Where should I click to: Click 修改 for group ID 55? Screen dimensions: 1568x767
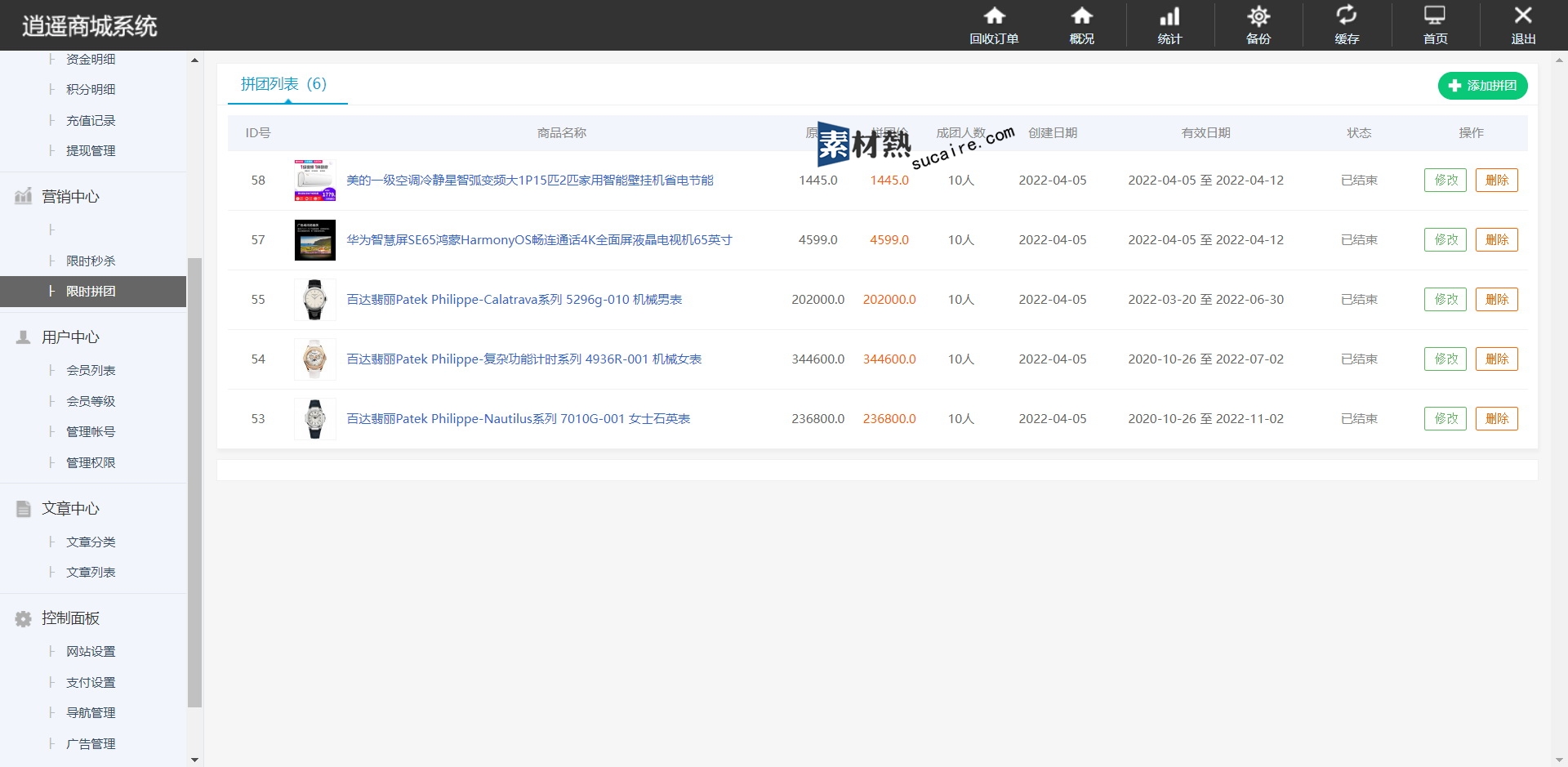(x=1445, y=300)
